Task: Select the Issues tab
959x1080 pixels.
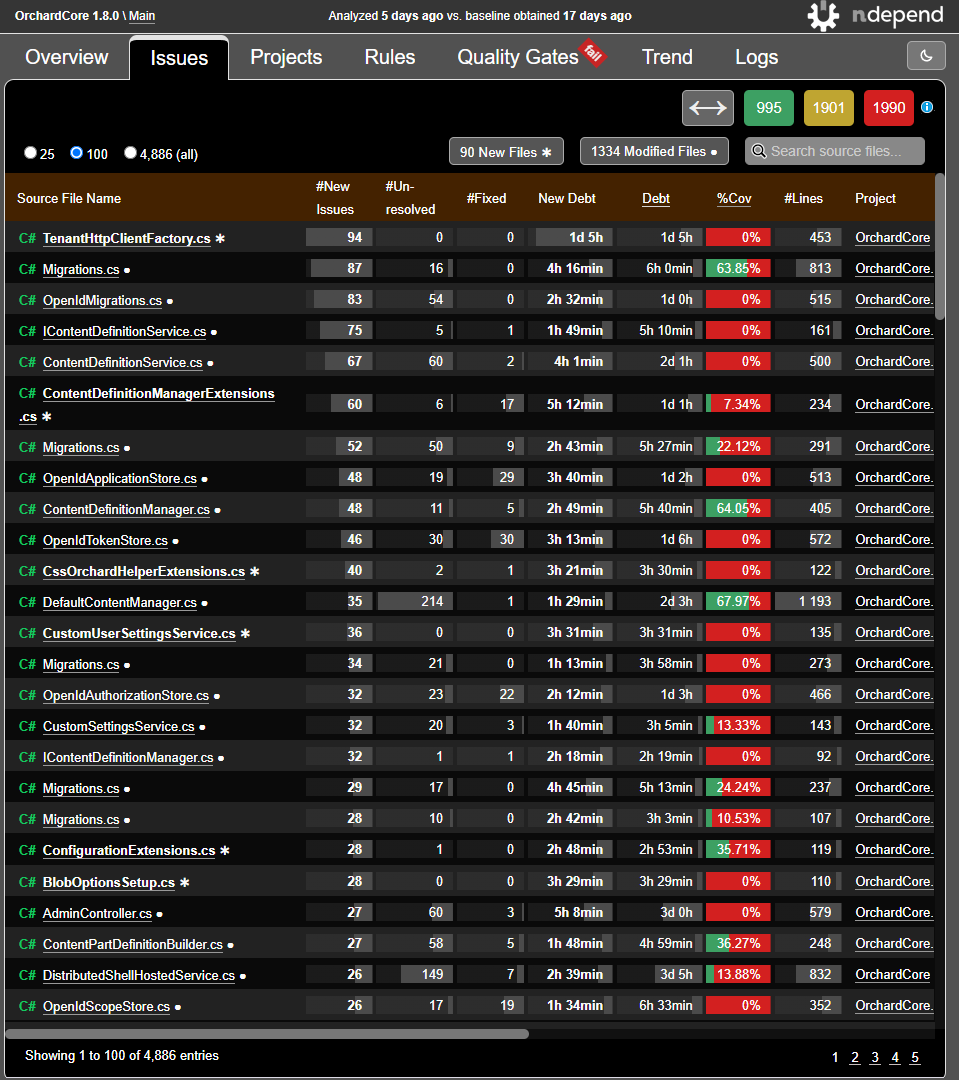Action: point(179,58)
